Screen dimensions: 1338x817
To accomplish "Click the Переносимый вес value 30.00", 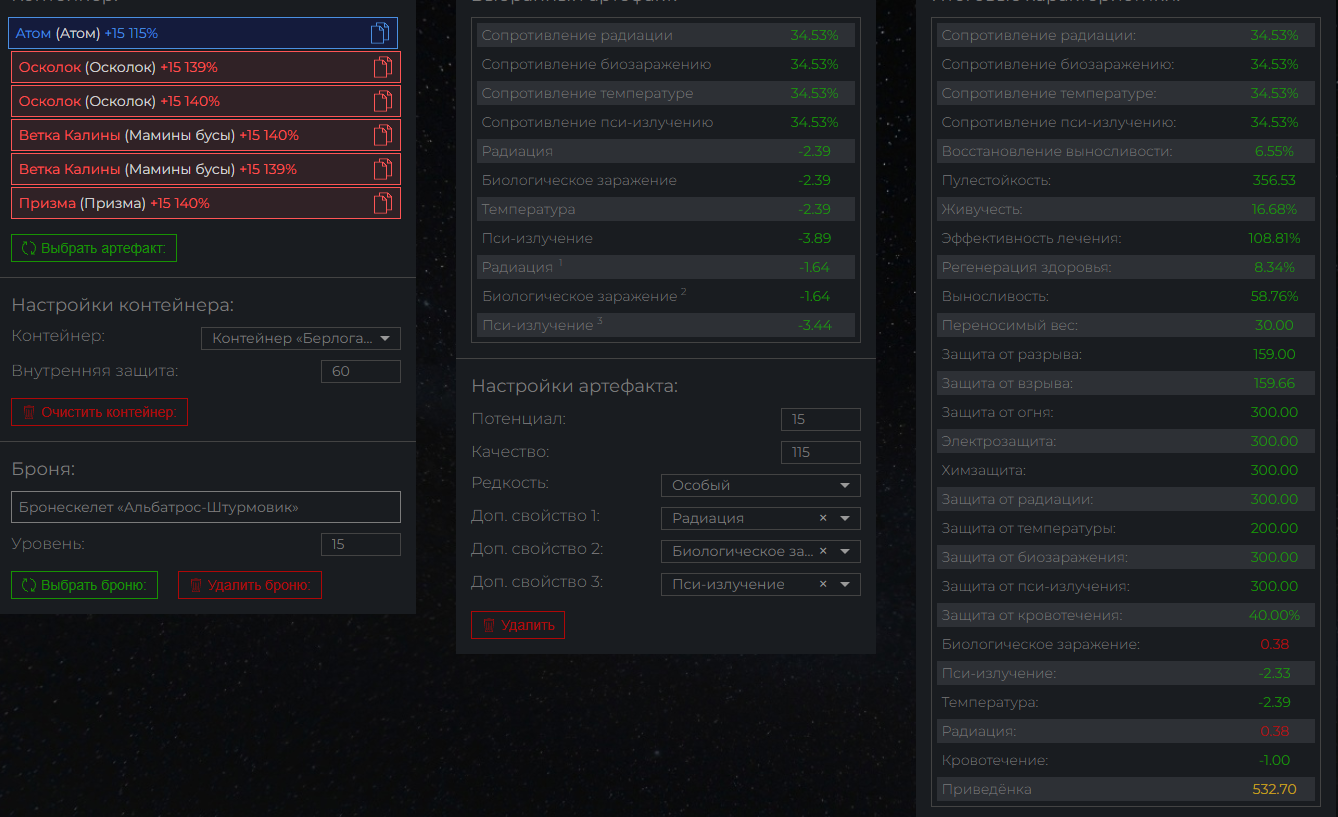I will [1274, 326].
